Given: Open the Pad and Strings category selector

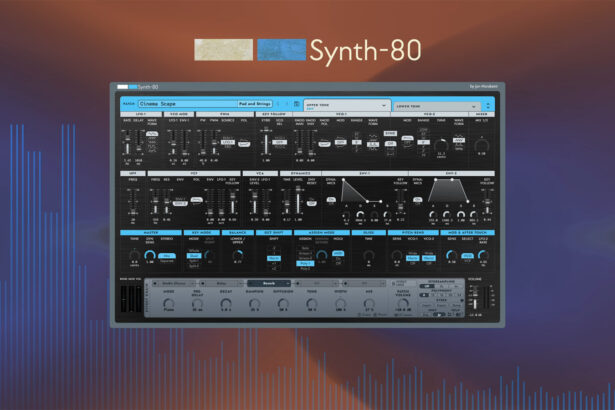Looking at the screenshot, I should 255,104.
